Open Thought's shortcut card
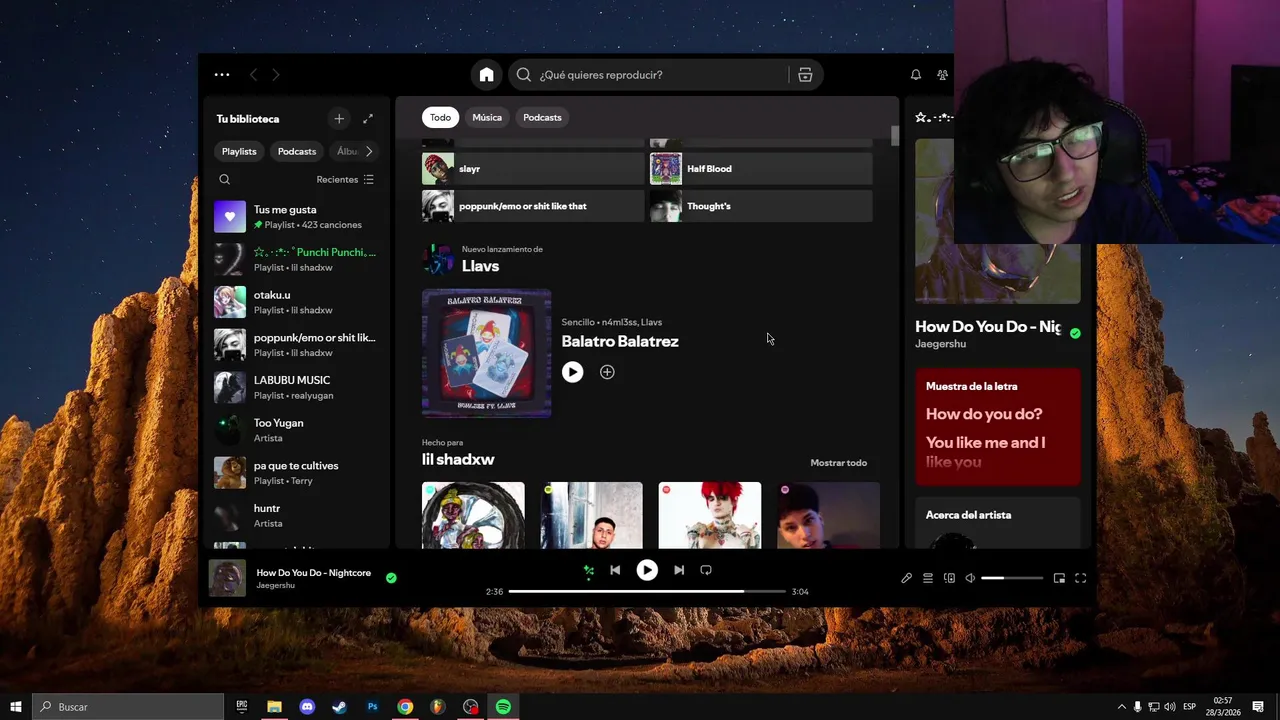This screenshot has height=720, width=1280. coord(761,206)
